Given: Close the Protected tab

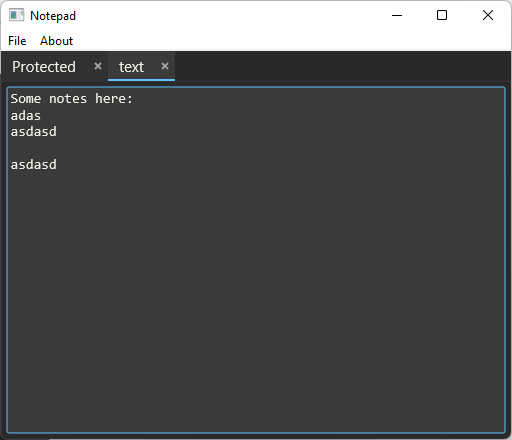Looking at the screenshot, I should pyautogui.click(x=98, y=66).
